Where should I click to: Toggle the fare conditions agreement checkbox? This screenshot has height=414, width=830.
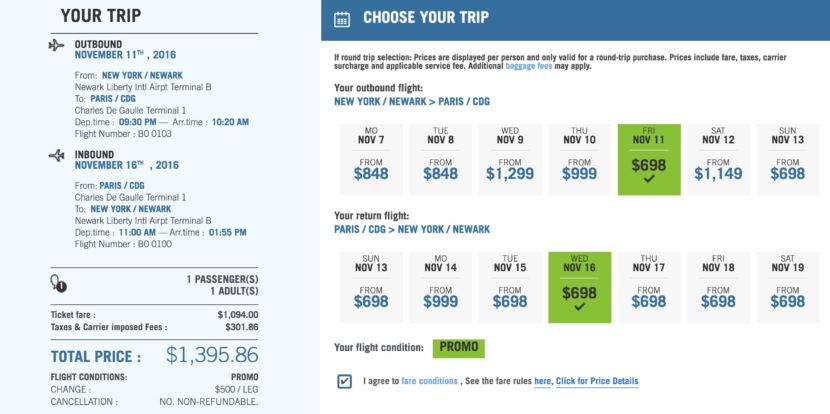click(x=345, y=381)
